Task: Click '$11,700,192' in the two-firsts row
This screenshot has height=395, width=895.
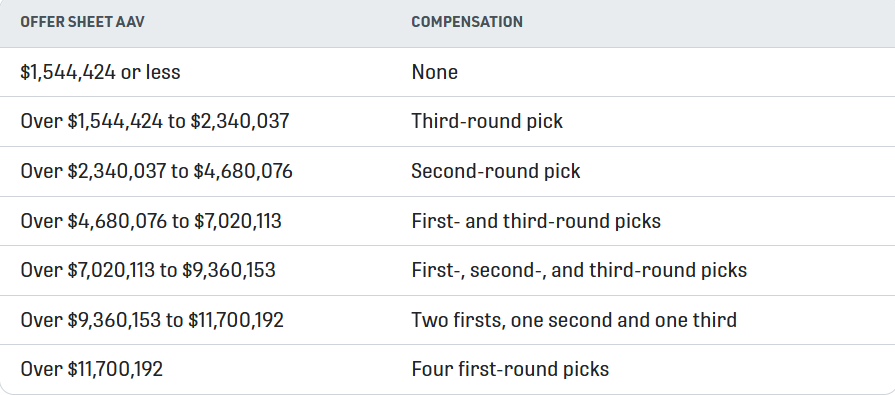Action: [x=236, y=320]
